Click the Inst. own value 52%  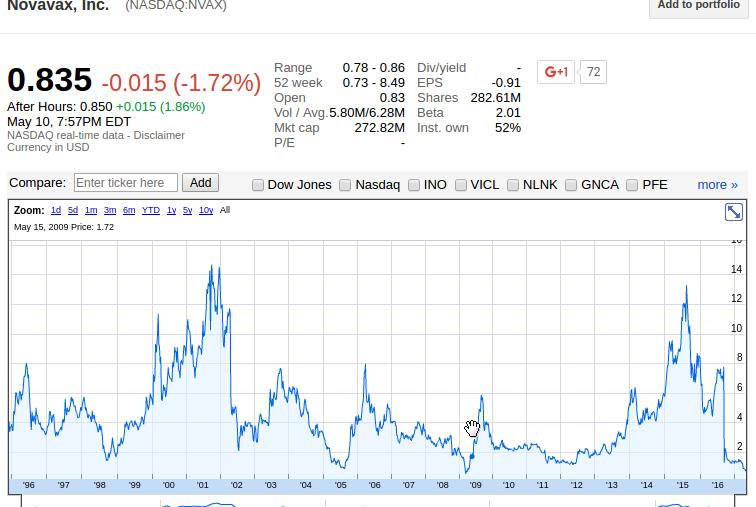[508, 128]
